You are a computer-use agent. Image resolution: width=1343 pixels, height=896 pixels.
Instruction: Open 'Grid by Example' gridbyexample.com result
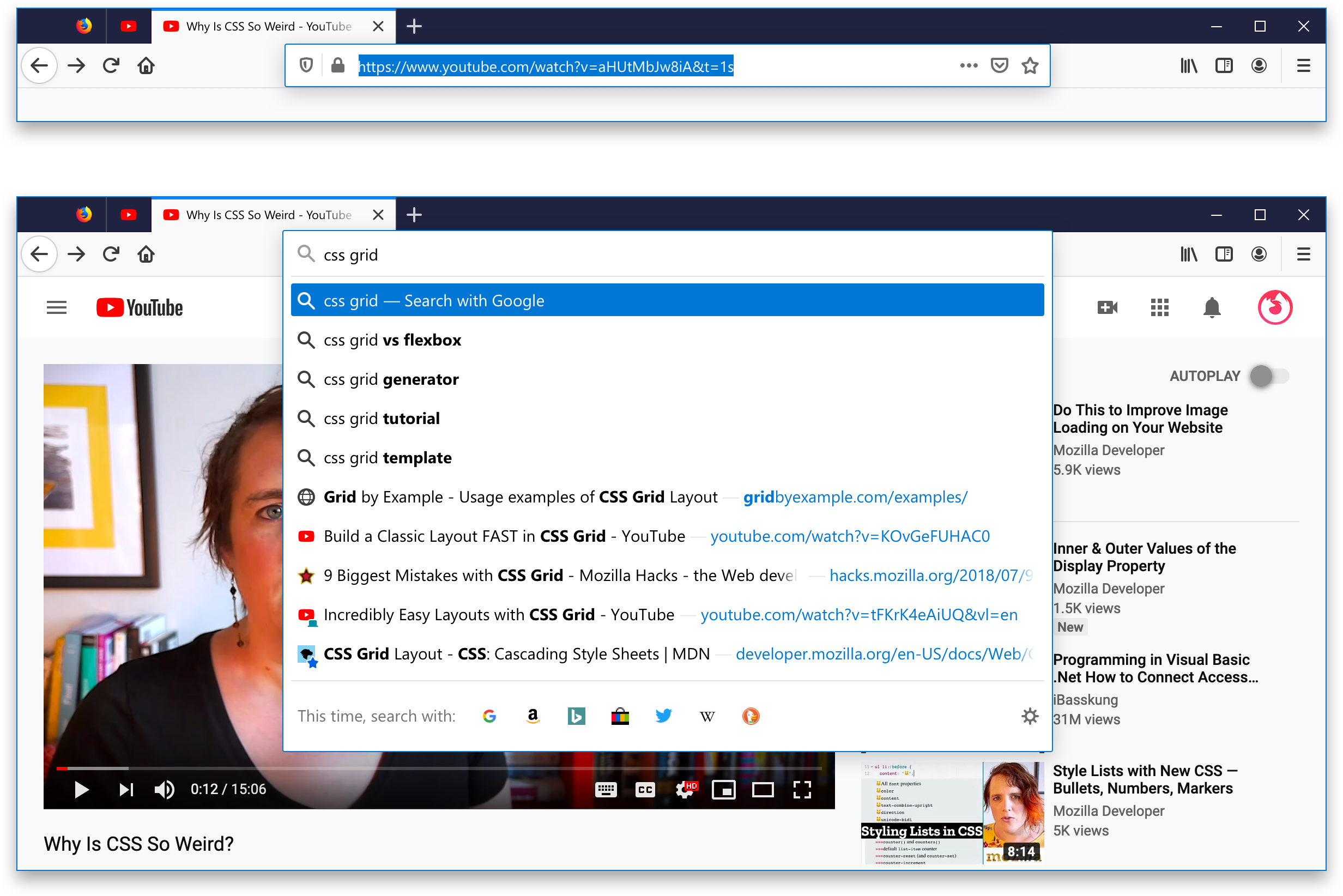(668, 497)
